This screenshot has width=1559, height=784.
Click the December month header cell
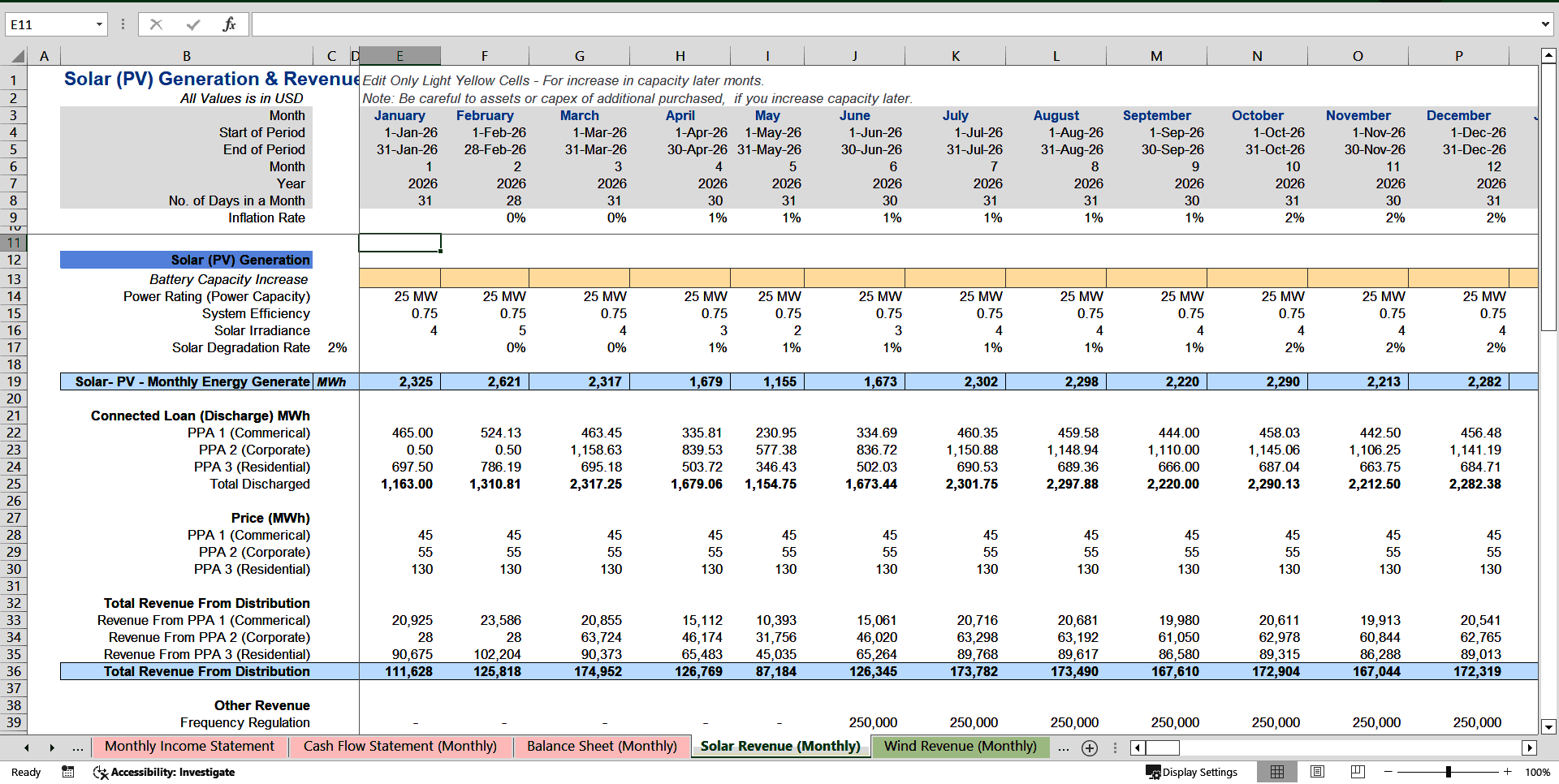pos(1458,115)
